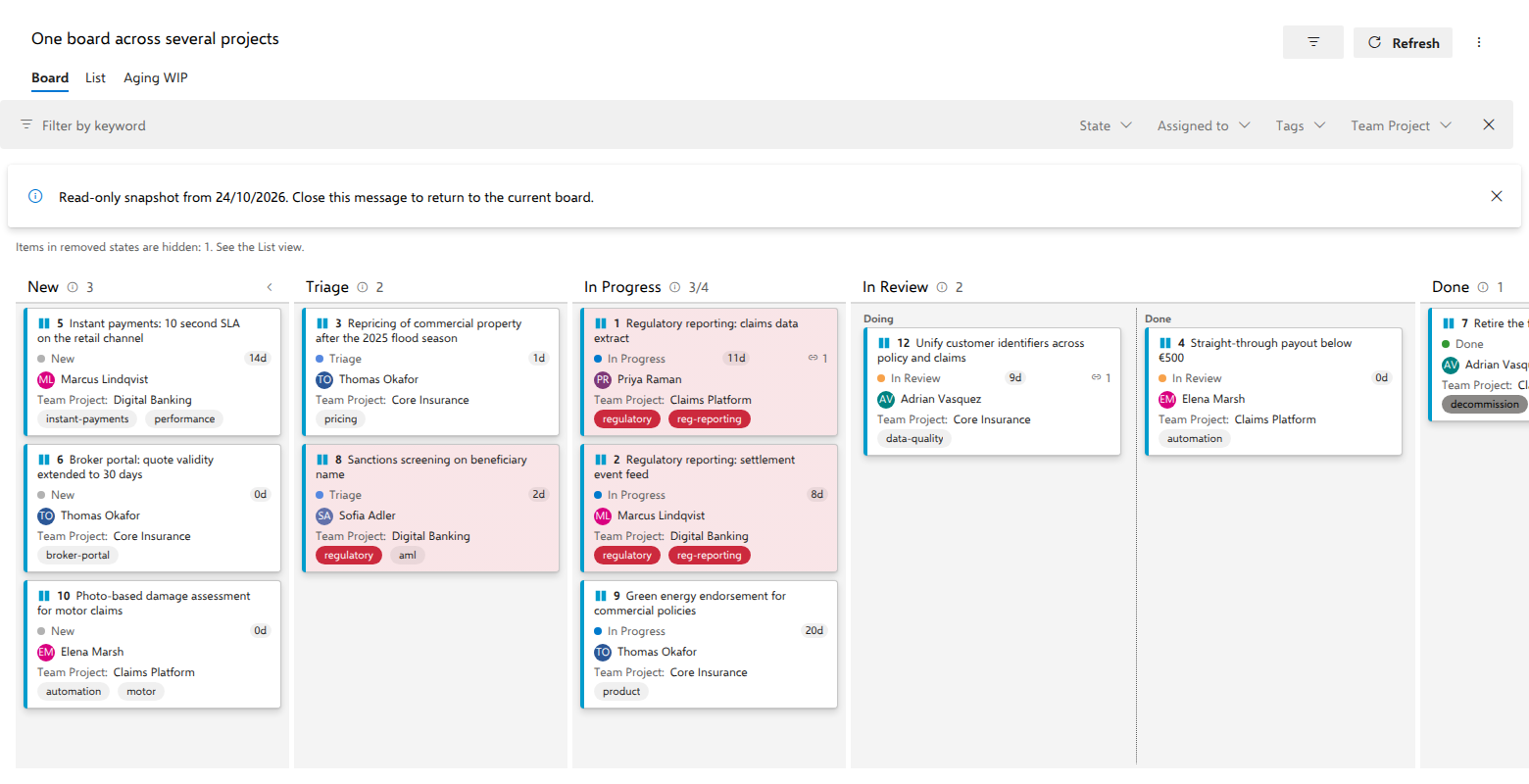1529x784 pixels.
Task: Toggle the filter bar icon button
Action: [1313, 42]
